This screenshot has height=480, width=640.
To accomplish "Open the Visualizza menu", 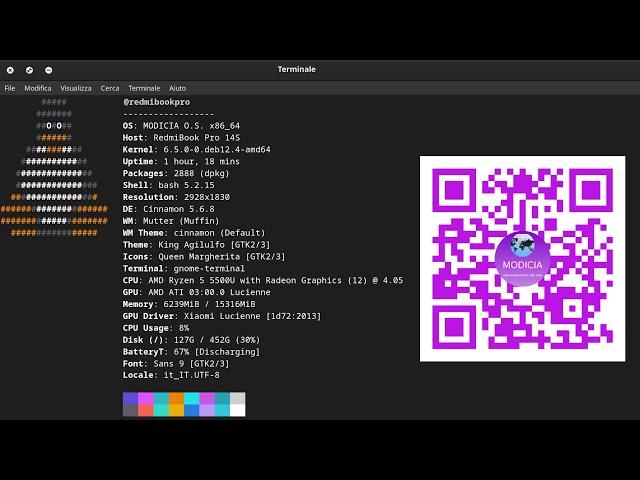I will tap(76, 88).
